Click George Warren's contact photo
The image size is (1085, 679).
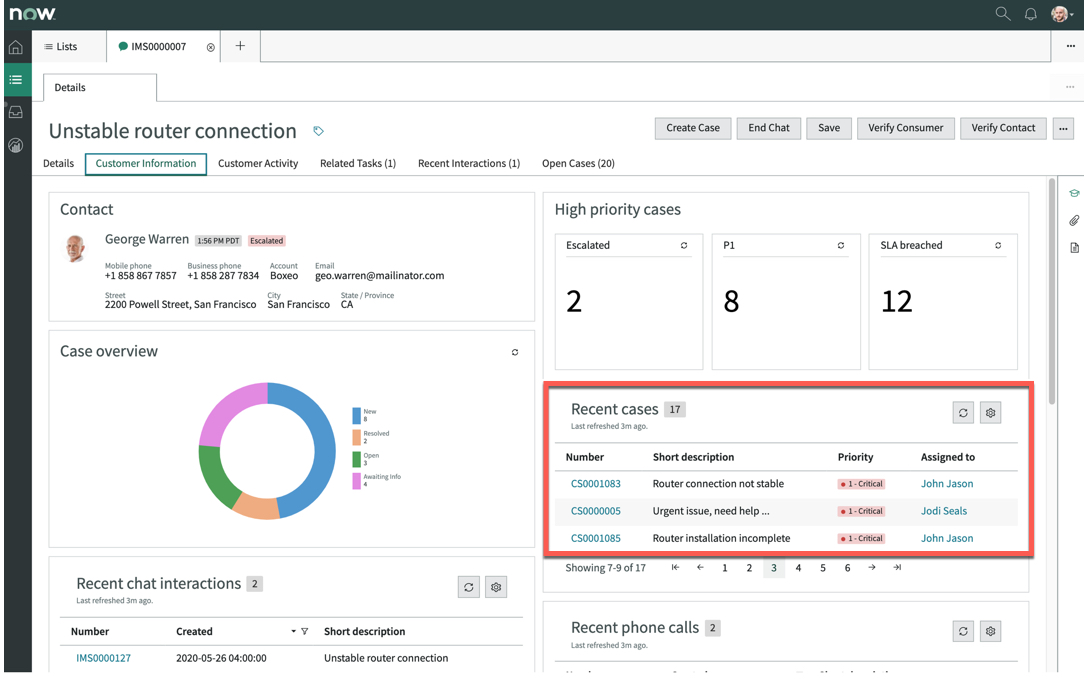75,248
